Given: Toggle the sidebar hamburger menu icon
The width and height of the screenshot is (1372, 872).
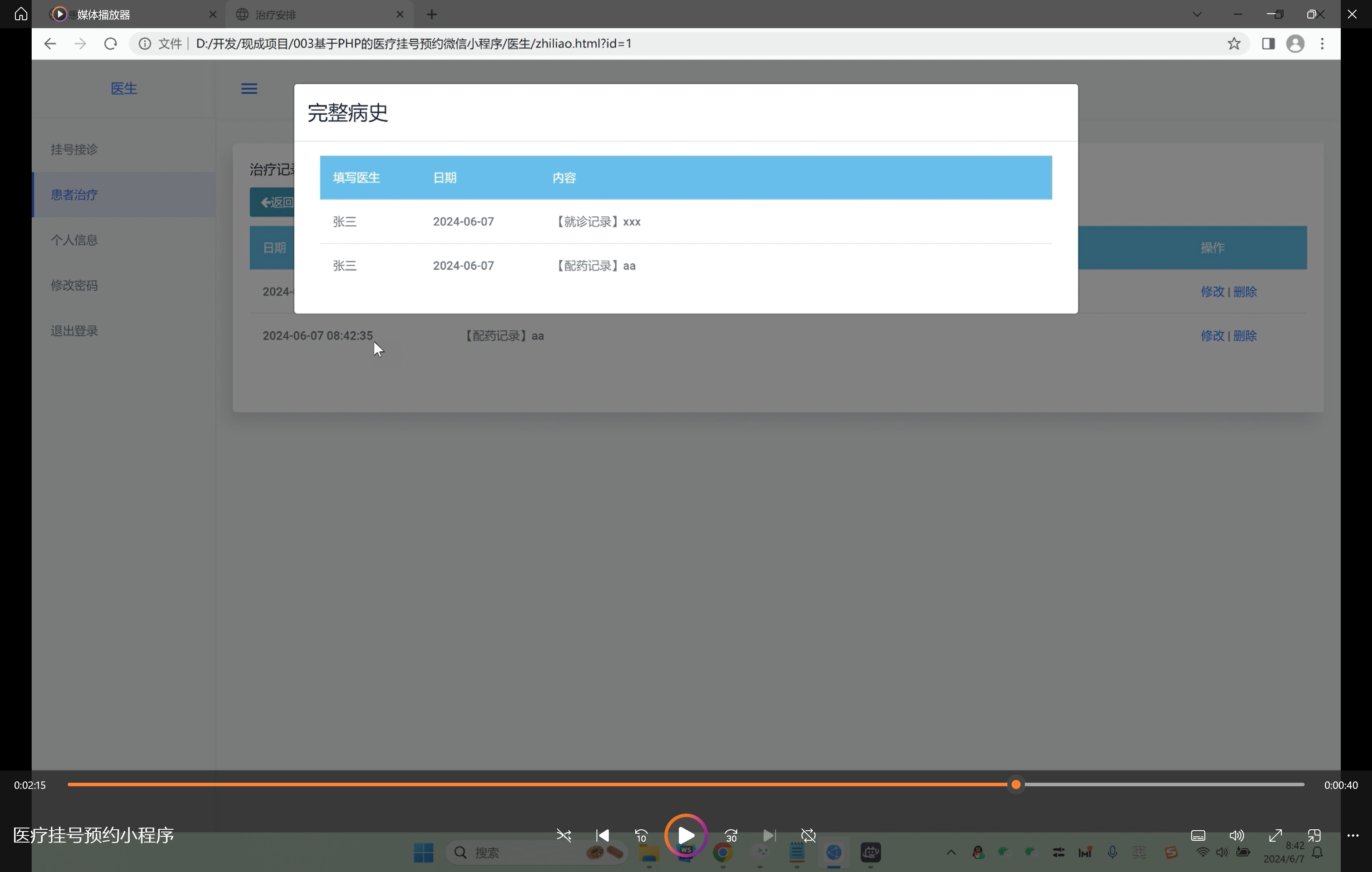Looking at the screenshot, I should [x=249, y=88].
